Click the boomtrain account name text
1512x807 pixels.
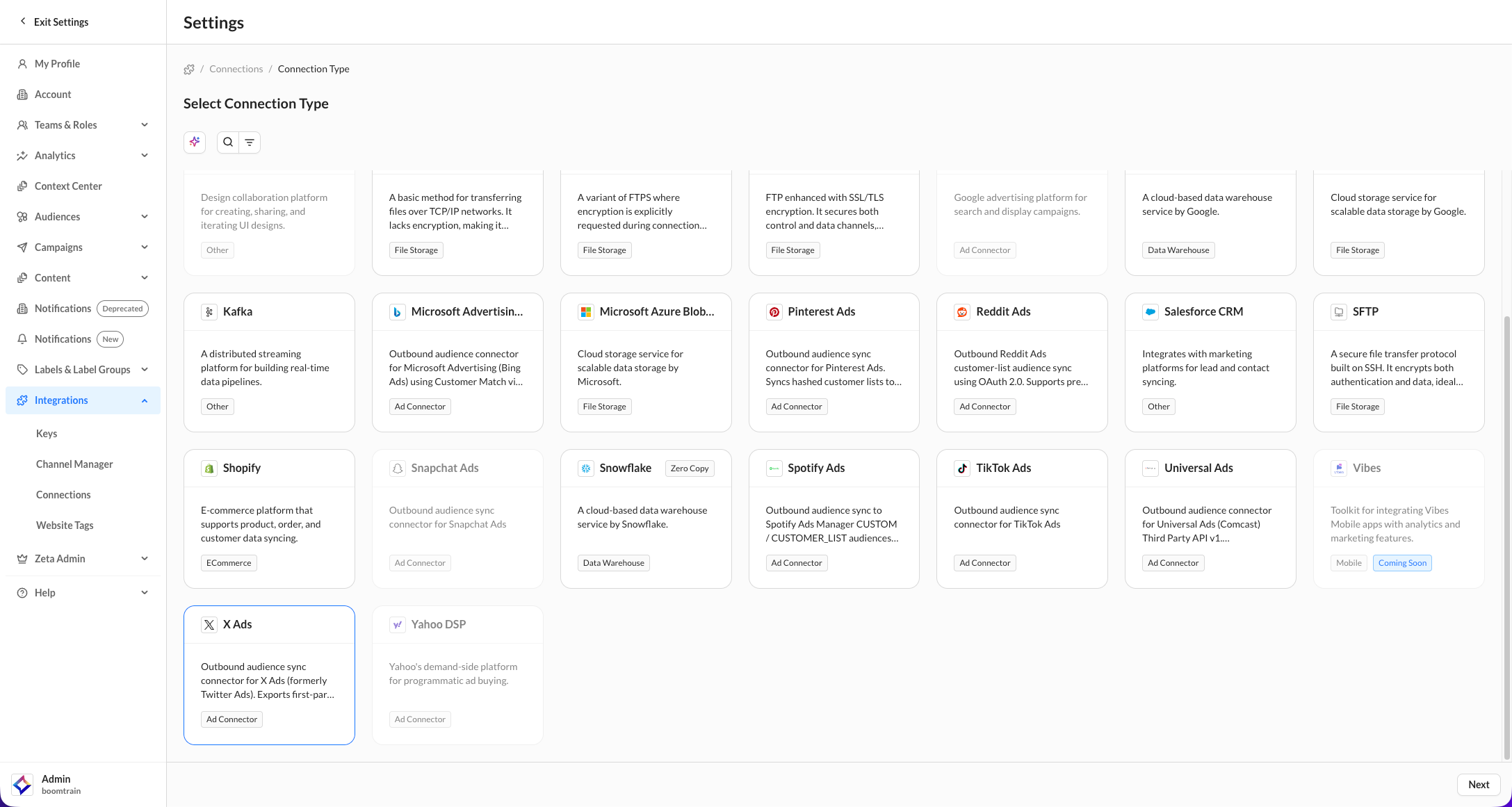click(61, 791)
